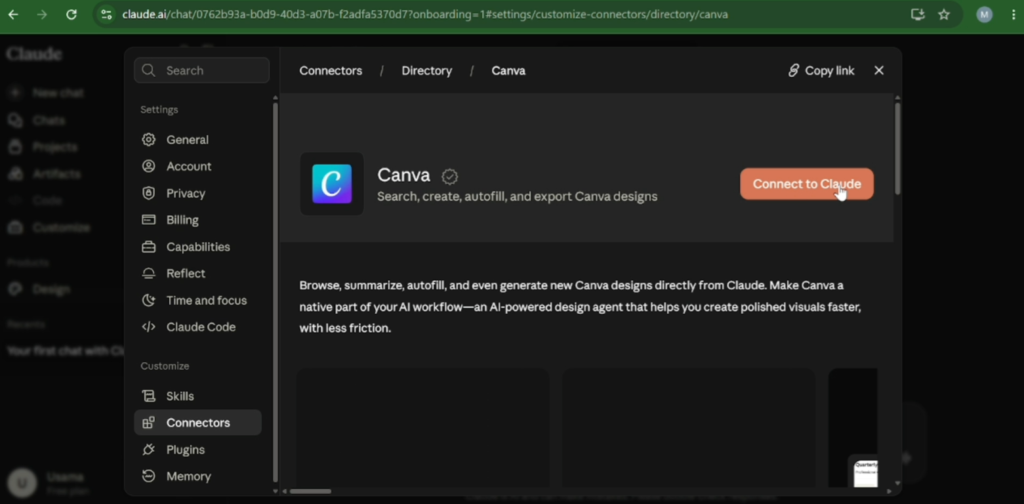Click the Canva connector title

click(x=404, y=175)
